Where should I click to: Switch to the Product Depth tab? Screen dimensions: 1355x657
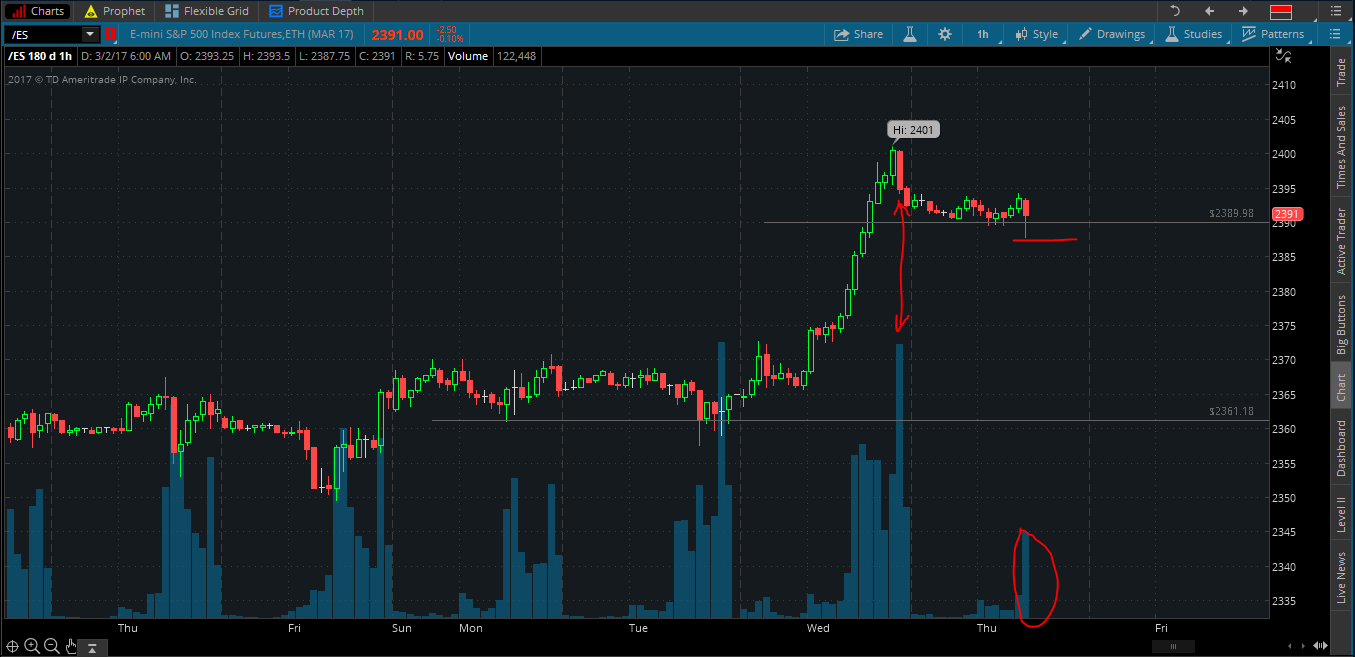tap(315, 11)
